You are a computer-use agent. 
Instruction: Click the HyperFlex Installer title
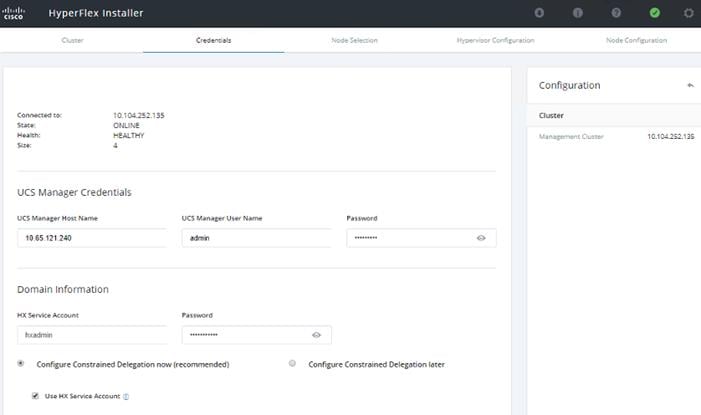[x=96, y=13]
